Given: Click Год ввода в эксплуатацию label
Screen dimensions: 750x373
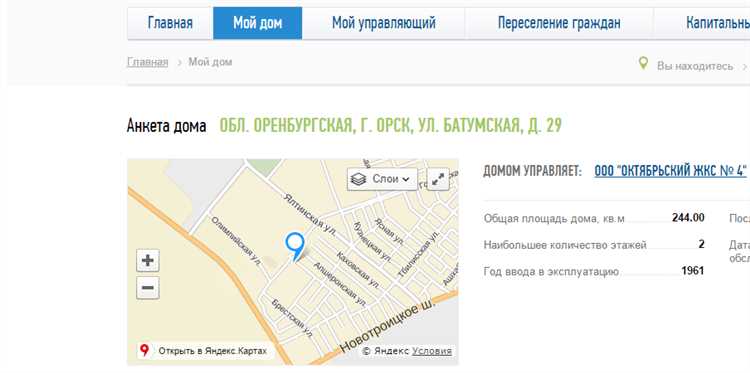Looking at the screenshot, I should point(551,272).
